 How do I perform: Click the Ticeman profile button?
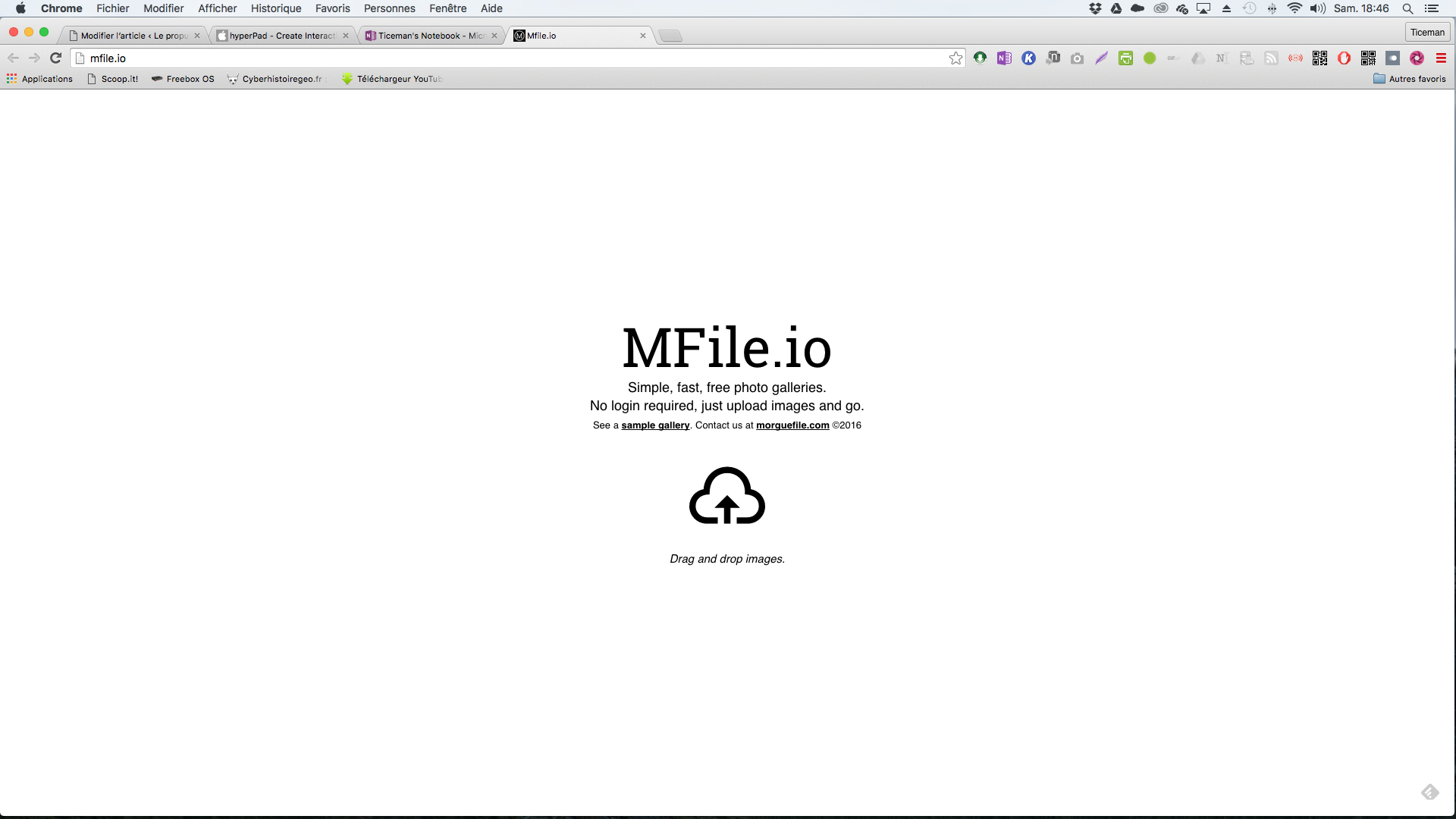pyautogui.click(x=1427, y=33)
